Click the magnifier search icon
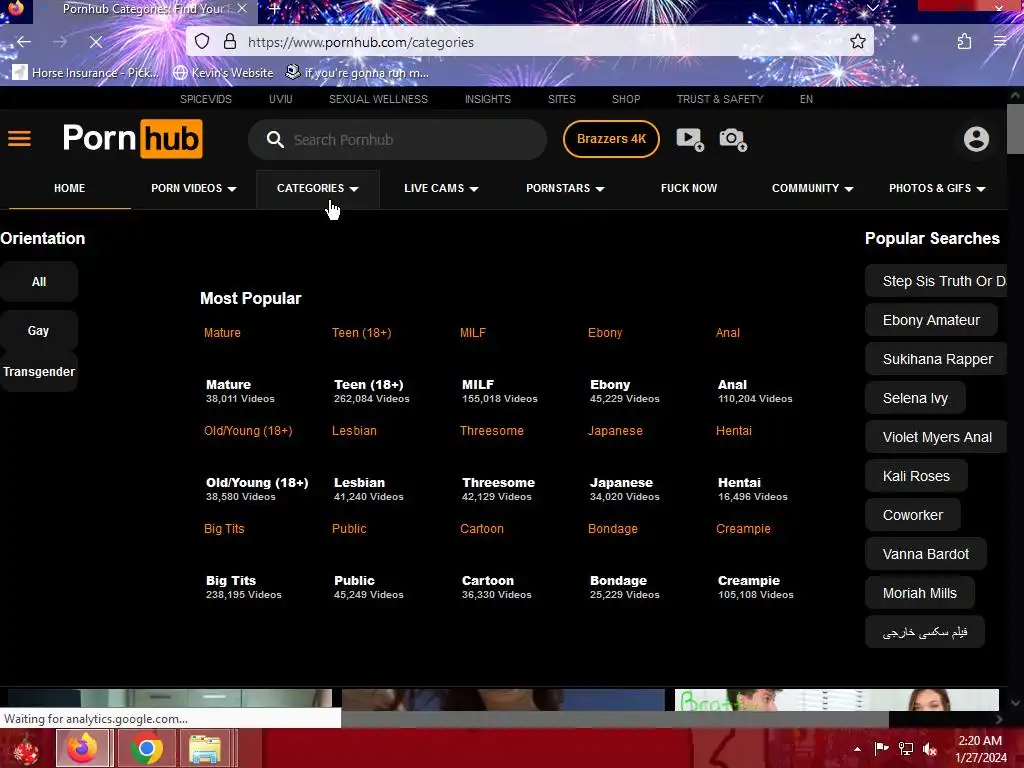Screen dimensions: 1024x768 coord(275,139)
